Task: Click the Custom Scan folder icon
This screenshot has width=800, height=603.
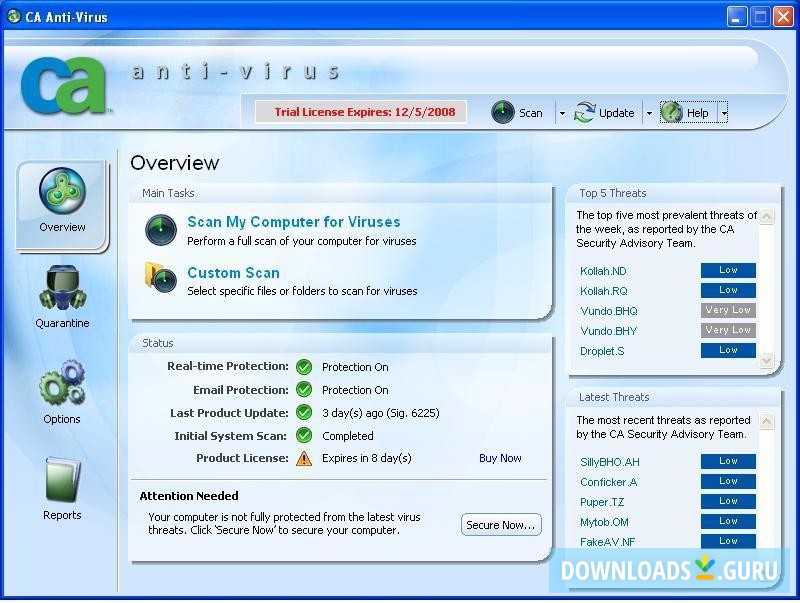Action: coord(161,278)
